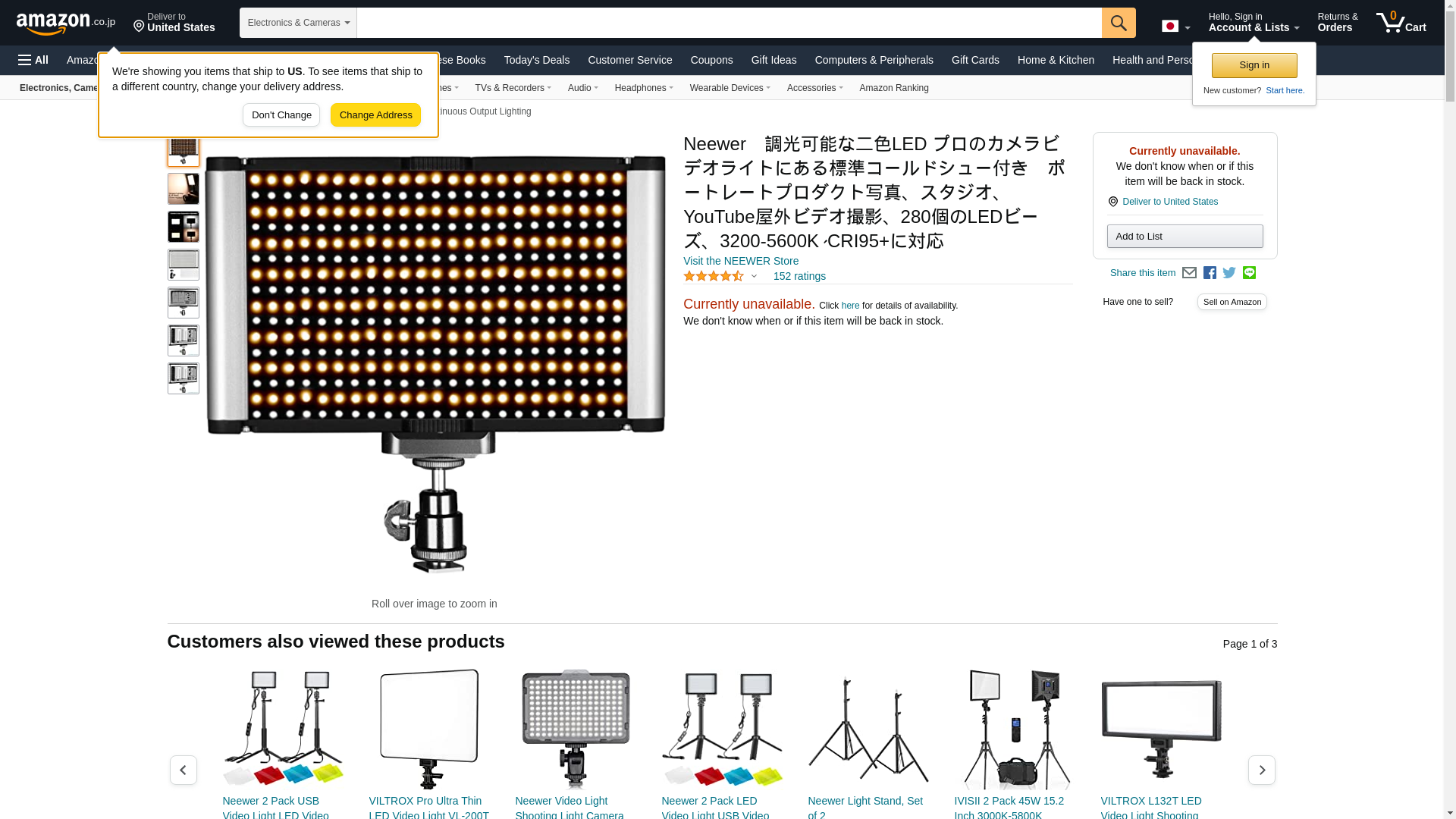
Task: Share this item on Twitter
Action: coord(1229,273)
